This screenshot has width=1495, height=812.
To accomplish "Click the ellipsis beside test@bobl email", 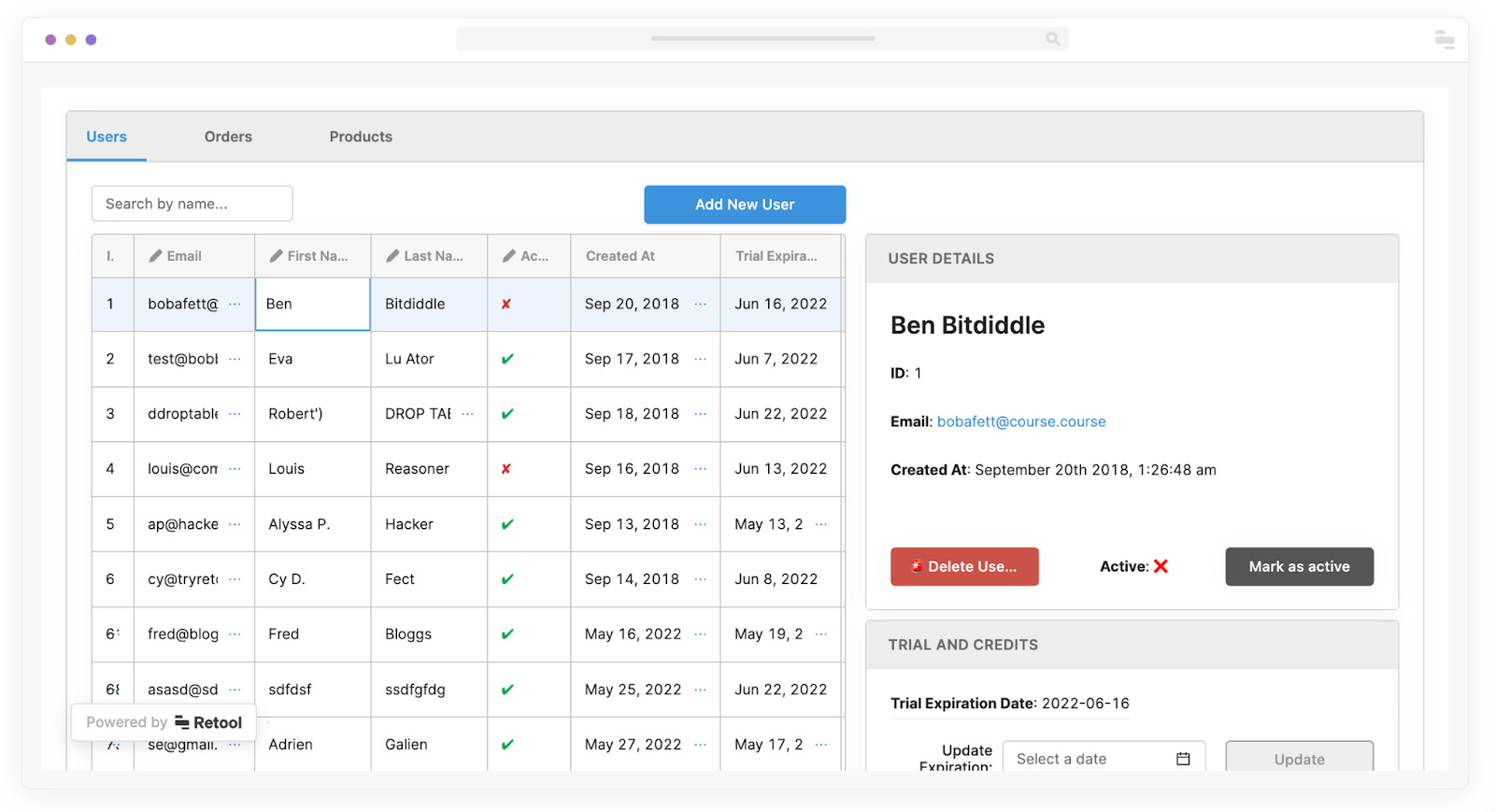I will click(x=235, y=359).
